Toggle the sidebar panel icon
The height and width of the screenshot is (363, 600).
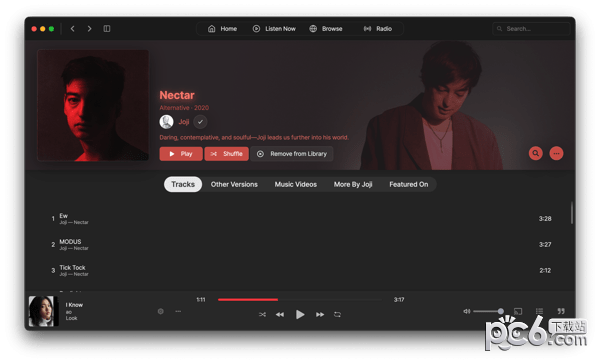tap(107, 29)
